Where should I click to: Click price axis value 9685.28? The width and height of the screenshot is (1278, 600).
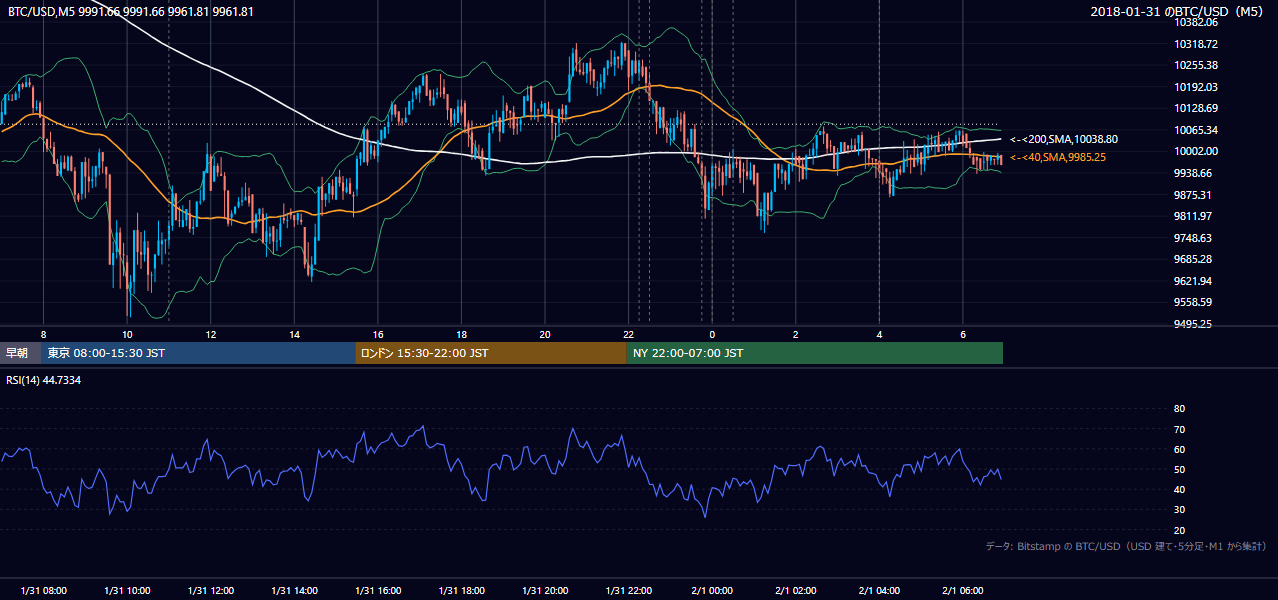pyautogui.click(x=1193, y=259)
